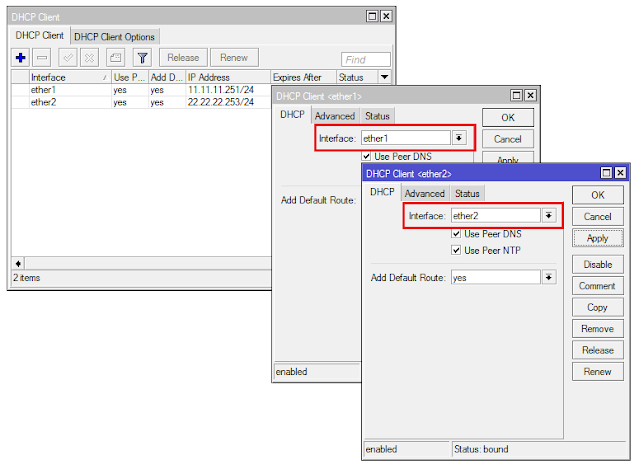
Task: Click OK in the ether1 window
Action: pyautogui.click(x=508, y=118)
